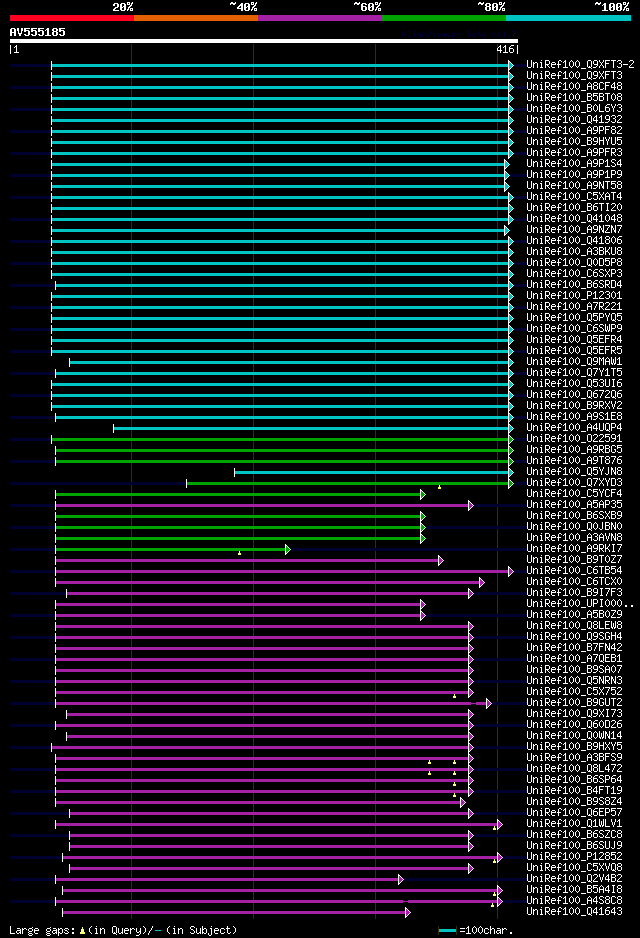Click the white query length bar 1–416
Screen dimensions: 640x938
[264, 41]
